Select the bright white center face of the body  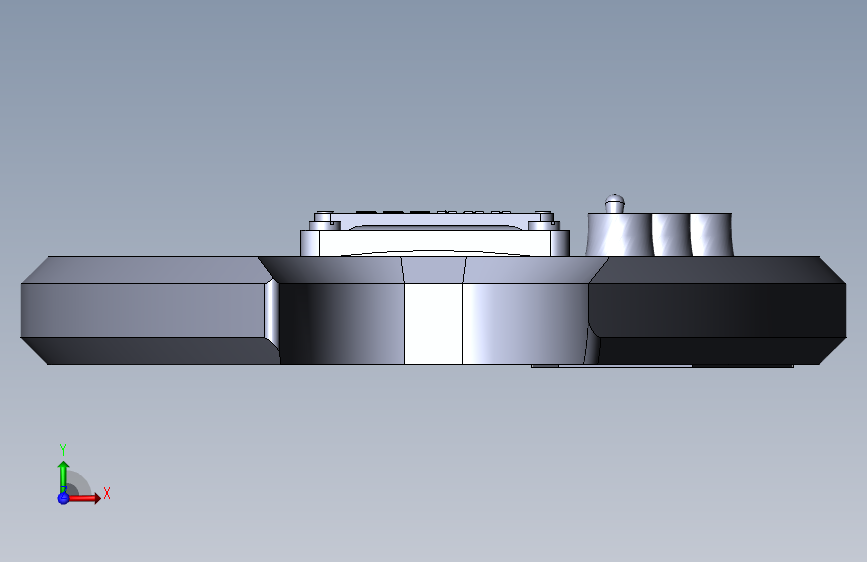pos(434,324)
